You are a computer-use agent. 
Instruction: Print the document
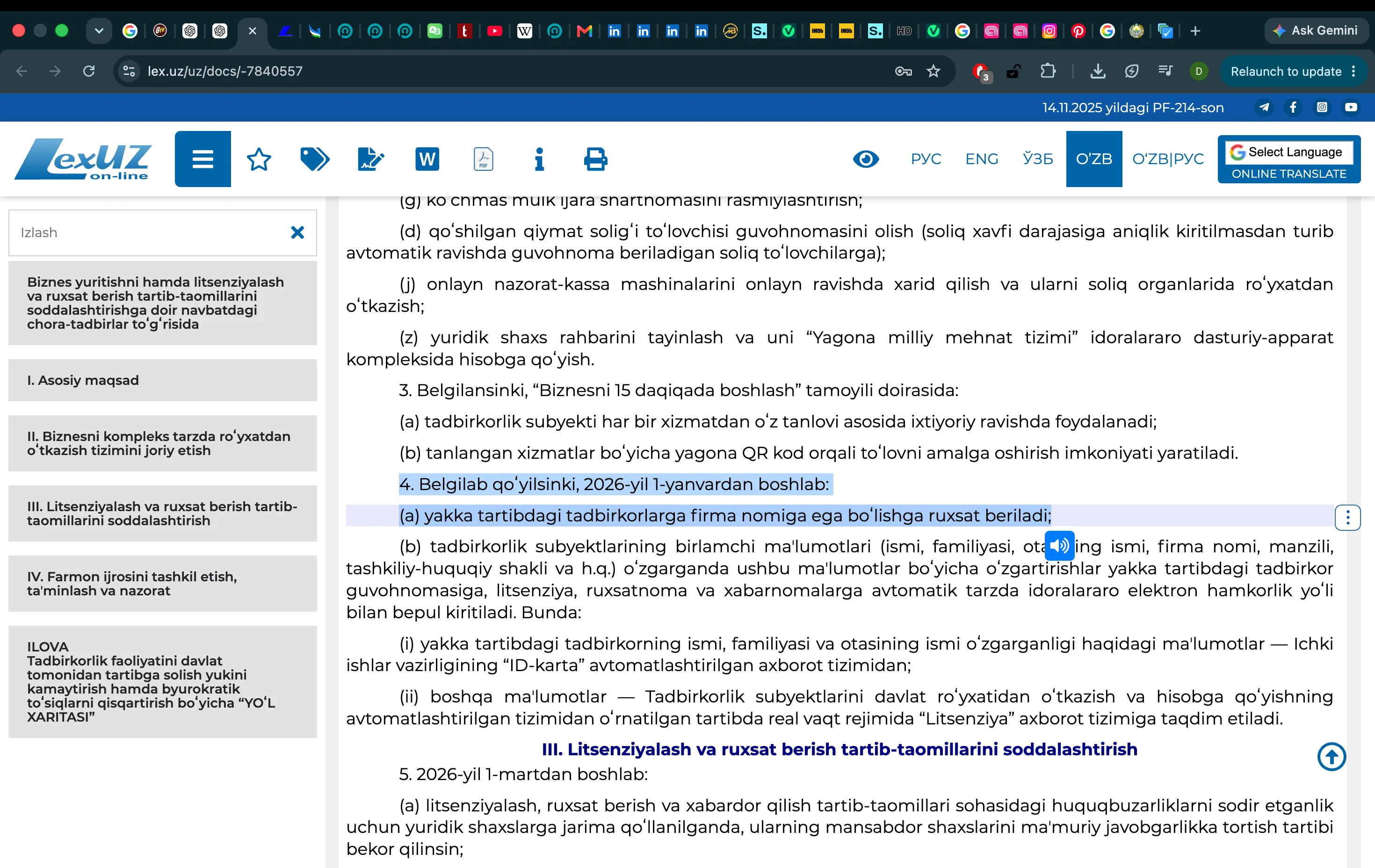[595, 159]
